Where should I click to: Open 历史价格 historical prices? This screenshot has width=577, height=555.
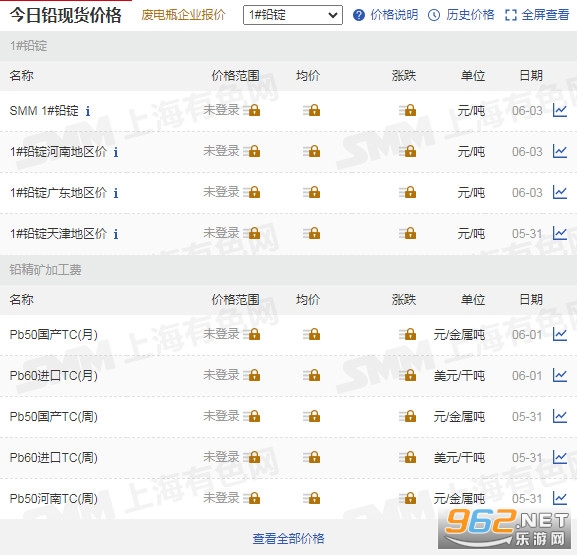[x=461, y=15]
